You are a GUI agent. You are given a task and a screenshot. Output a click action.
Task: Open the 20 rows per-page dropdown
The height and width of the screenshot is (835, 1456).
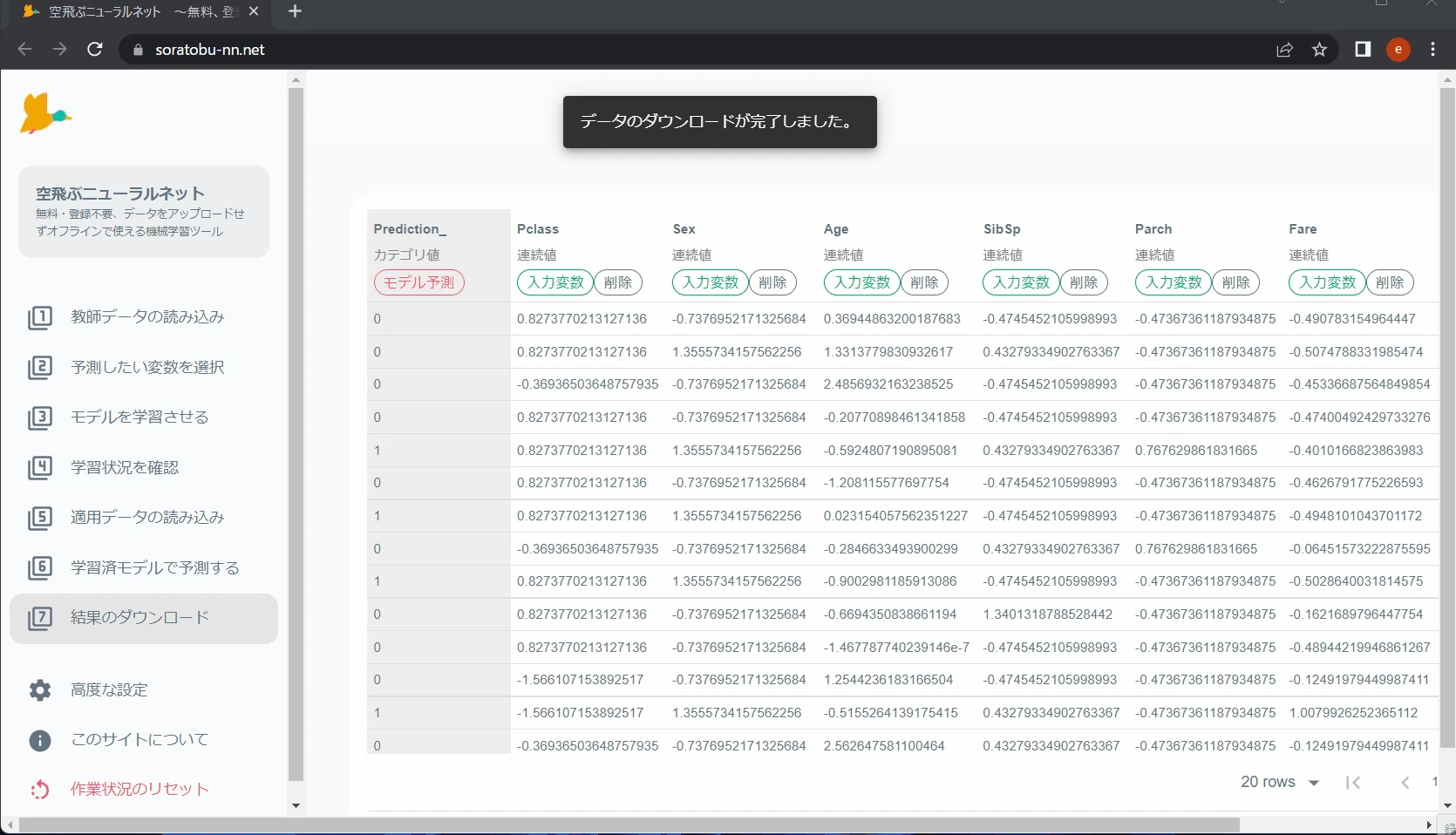pos(1280,782)
